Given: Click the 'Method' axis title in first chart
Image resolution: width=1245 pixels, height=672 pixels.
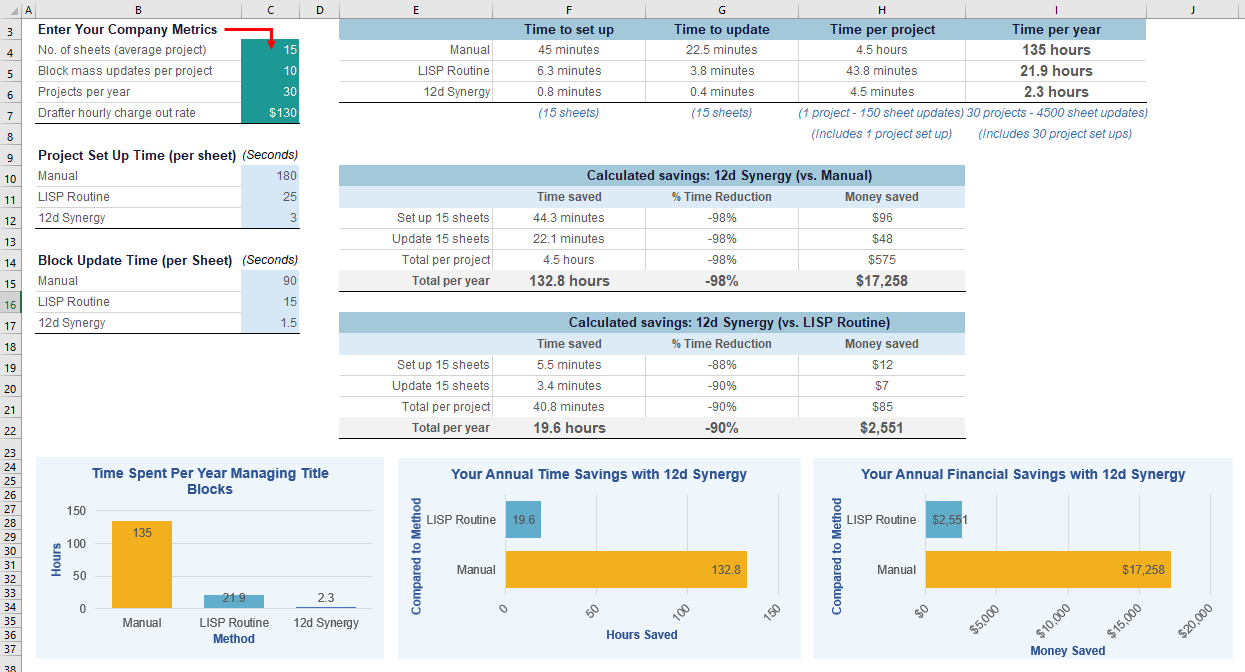Looking at the screenshot, I should [x=234, y=639].
